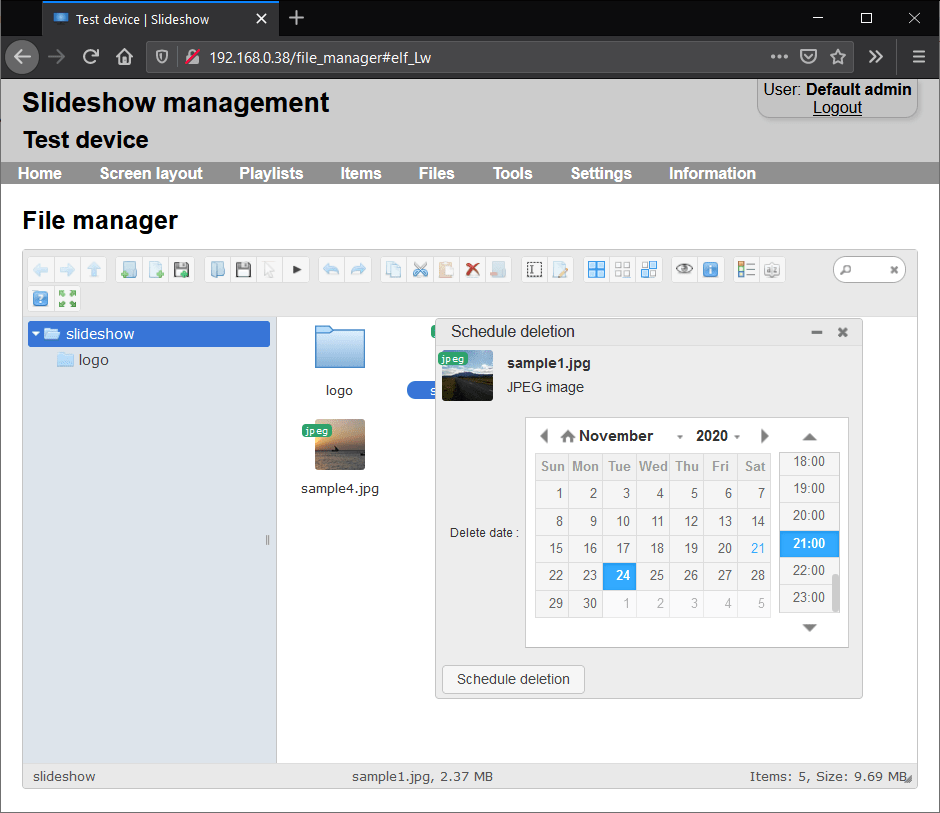Switch to small icons view mode
Image resolution: width=940 pixels, height=813 pixels.
[x=622, y=269]
